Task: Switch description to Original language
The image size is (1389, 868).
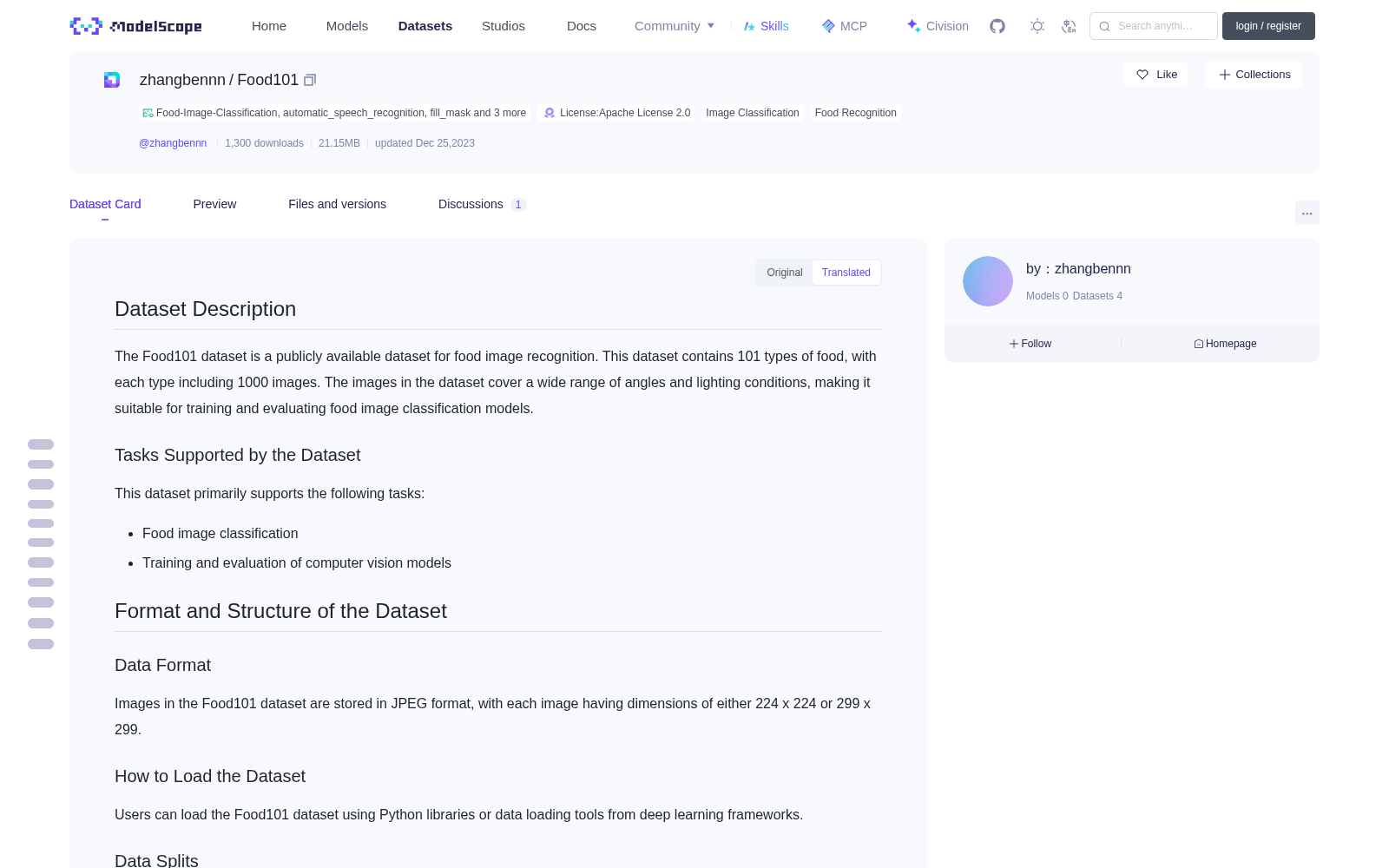Action: pos(784,273)
